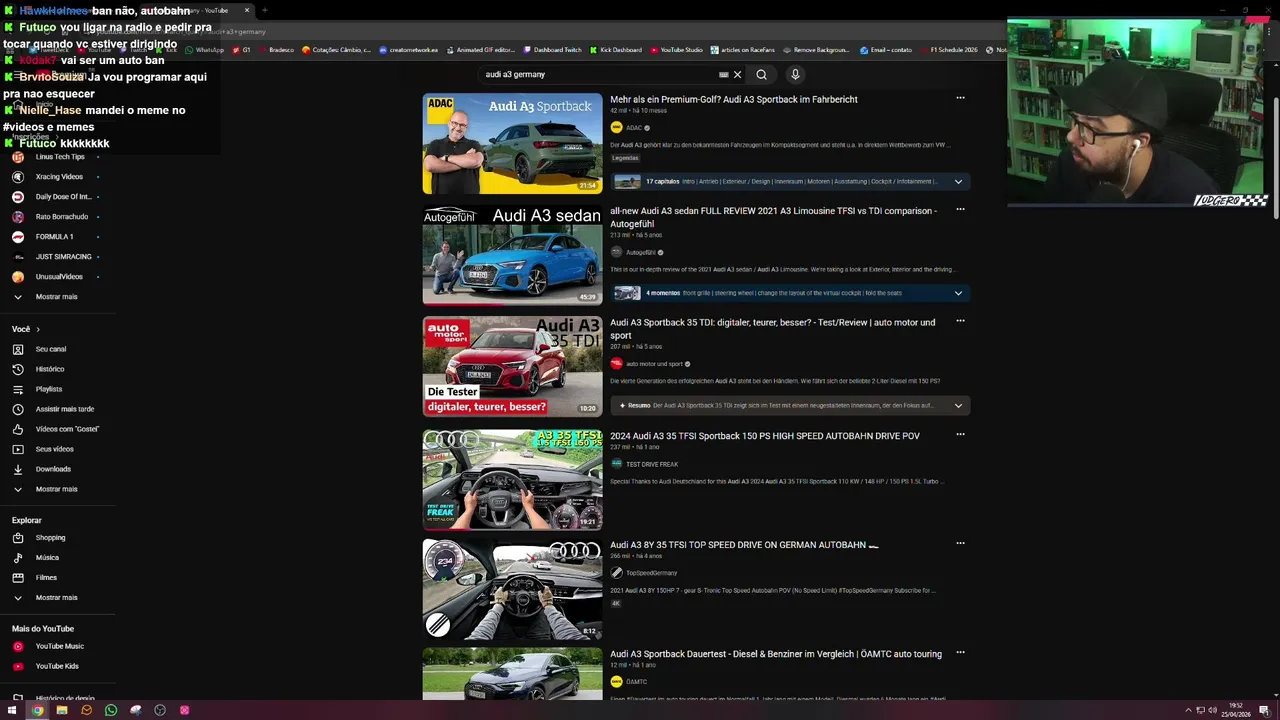The image size is (1280, 720).
Task: Open more options for A3 8Y top speed video
Action: click(960, 544)
